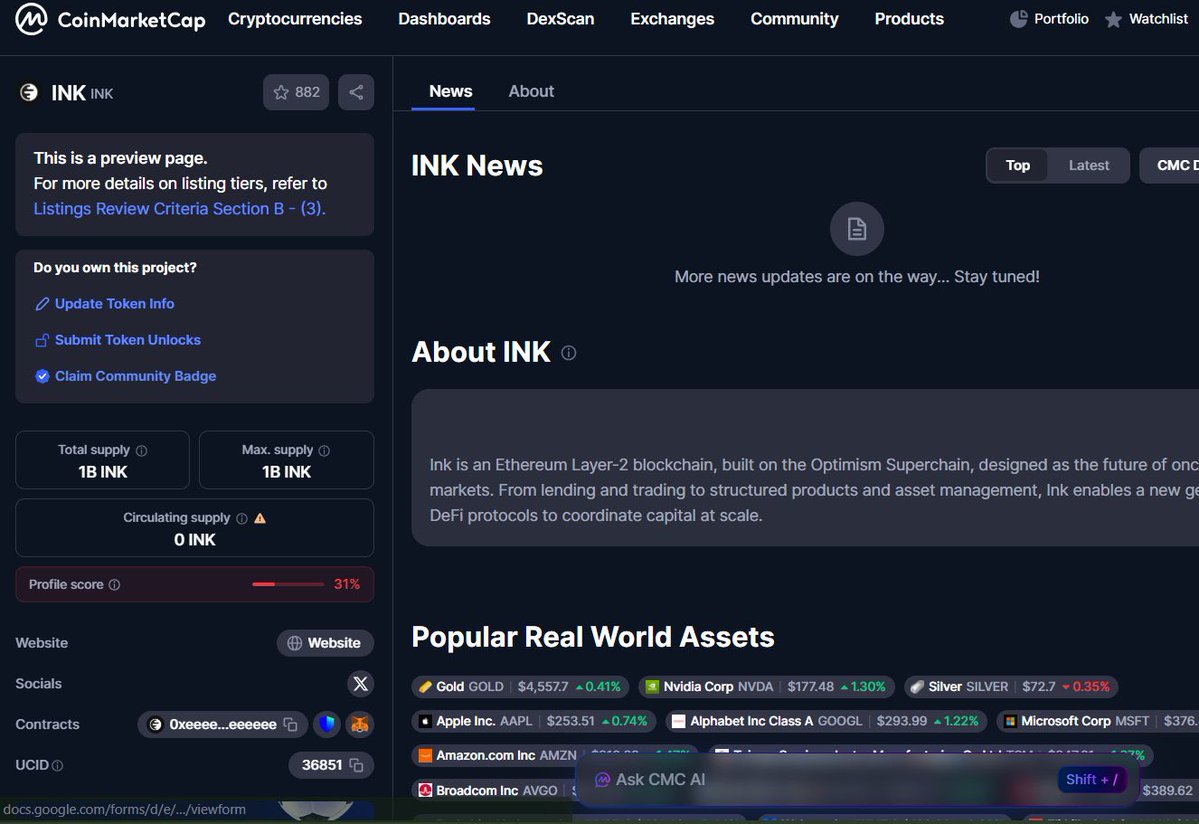
Task: Open the Gold GOLD asset chip
Action: point(520,686)
